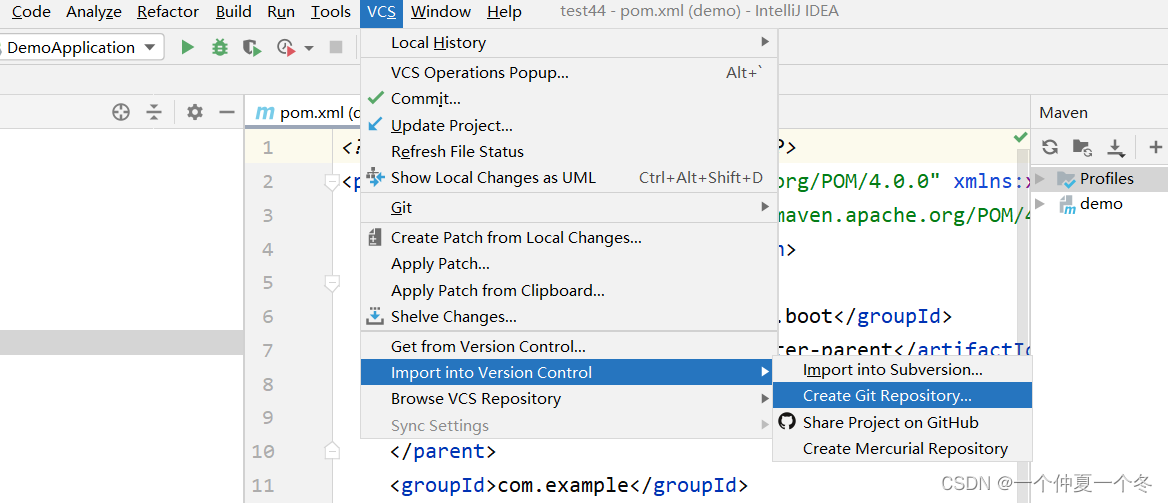Click the green inspection checkmark
1168x503 pixels.
coord(1020,137)
